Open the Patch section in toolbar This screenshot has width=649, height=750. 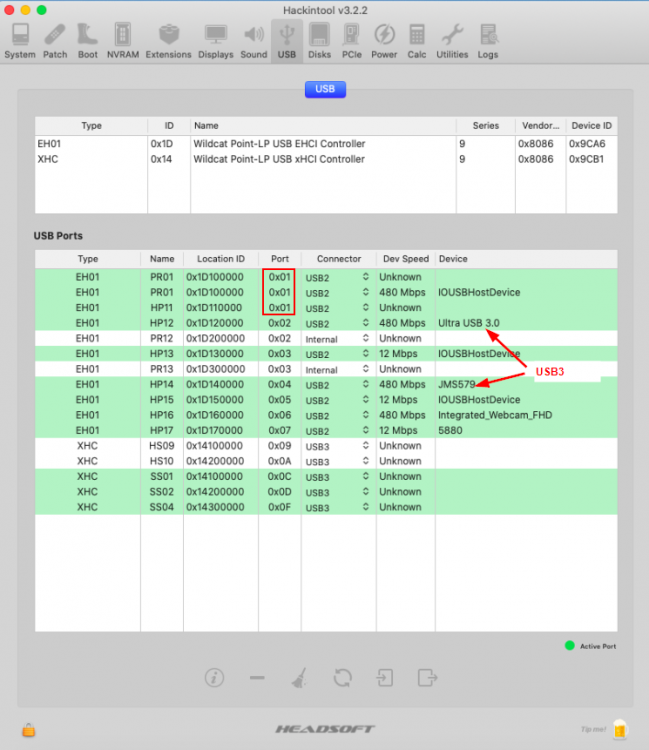[x=55, y=41]
